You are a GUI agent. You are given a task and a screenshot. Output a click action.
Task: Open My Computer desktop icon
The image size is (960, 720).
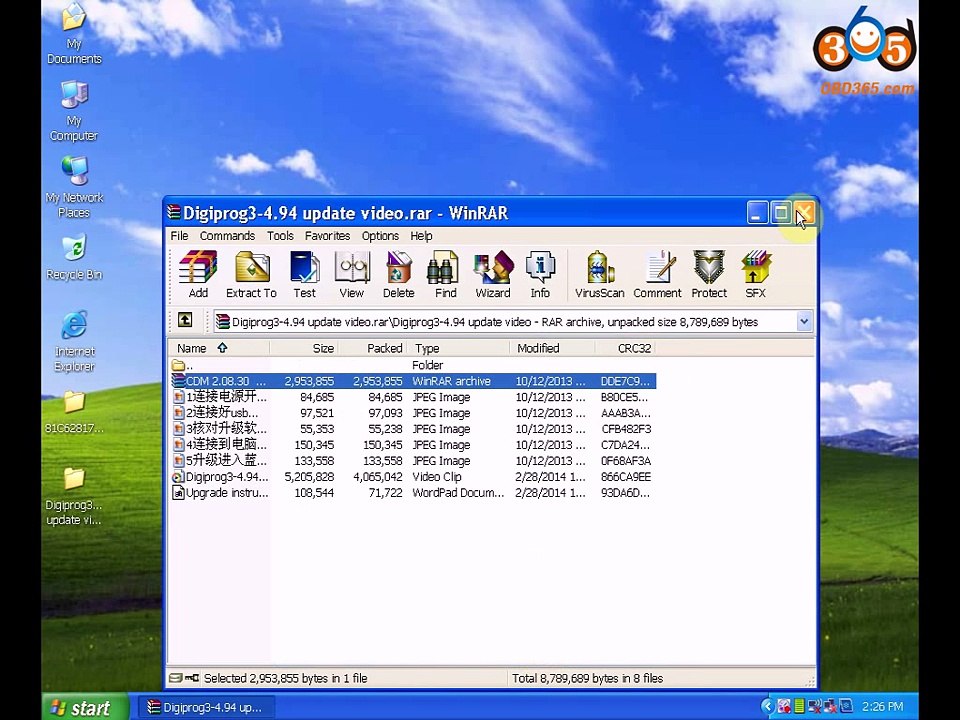[74, 111]
